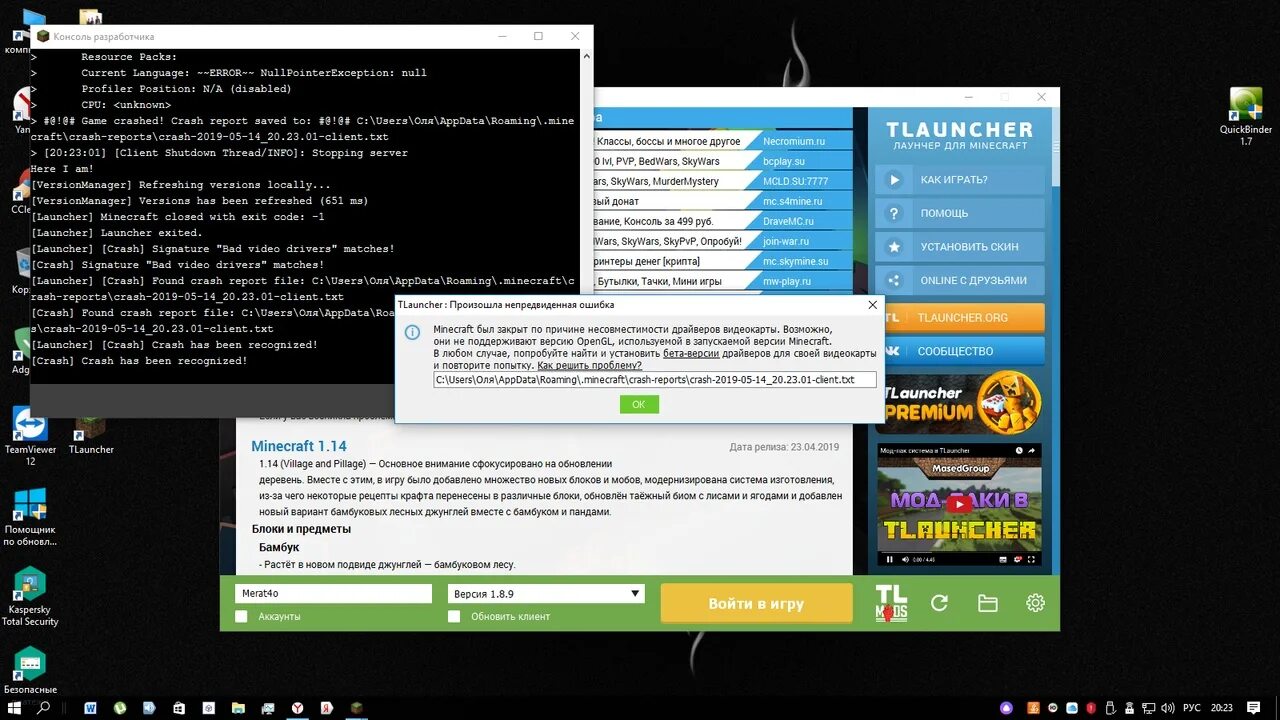Mute the promo video volume icon
Image resolution: width=1280 pixels, height=720 pixels.
coord(905,559)
